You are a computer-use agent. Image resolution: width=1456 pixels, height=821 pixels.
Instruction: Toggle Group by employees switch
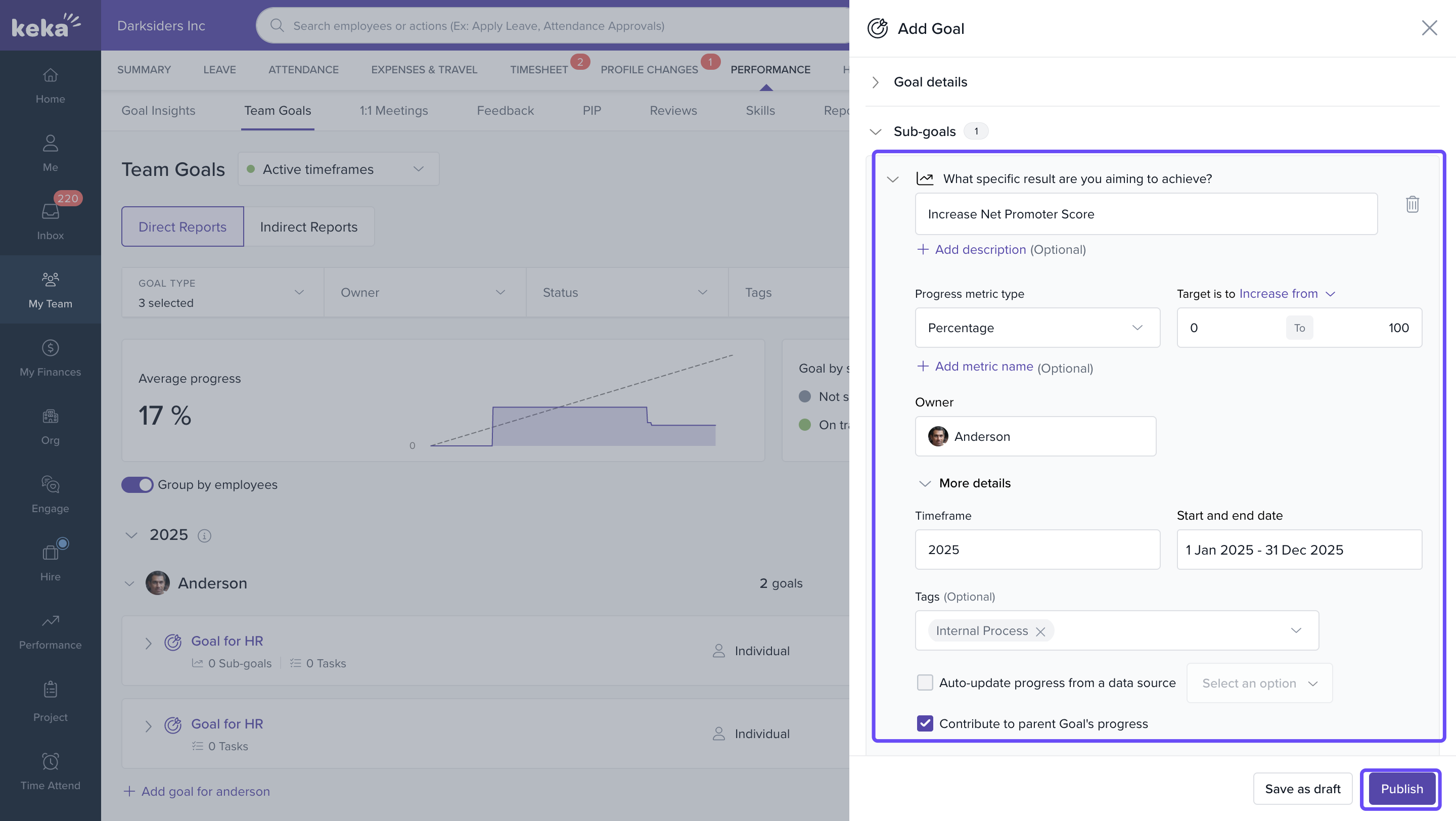click(138, 484)
